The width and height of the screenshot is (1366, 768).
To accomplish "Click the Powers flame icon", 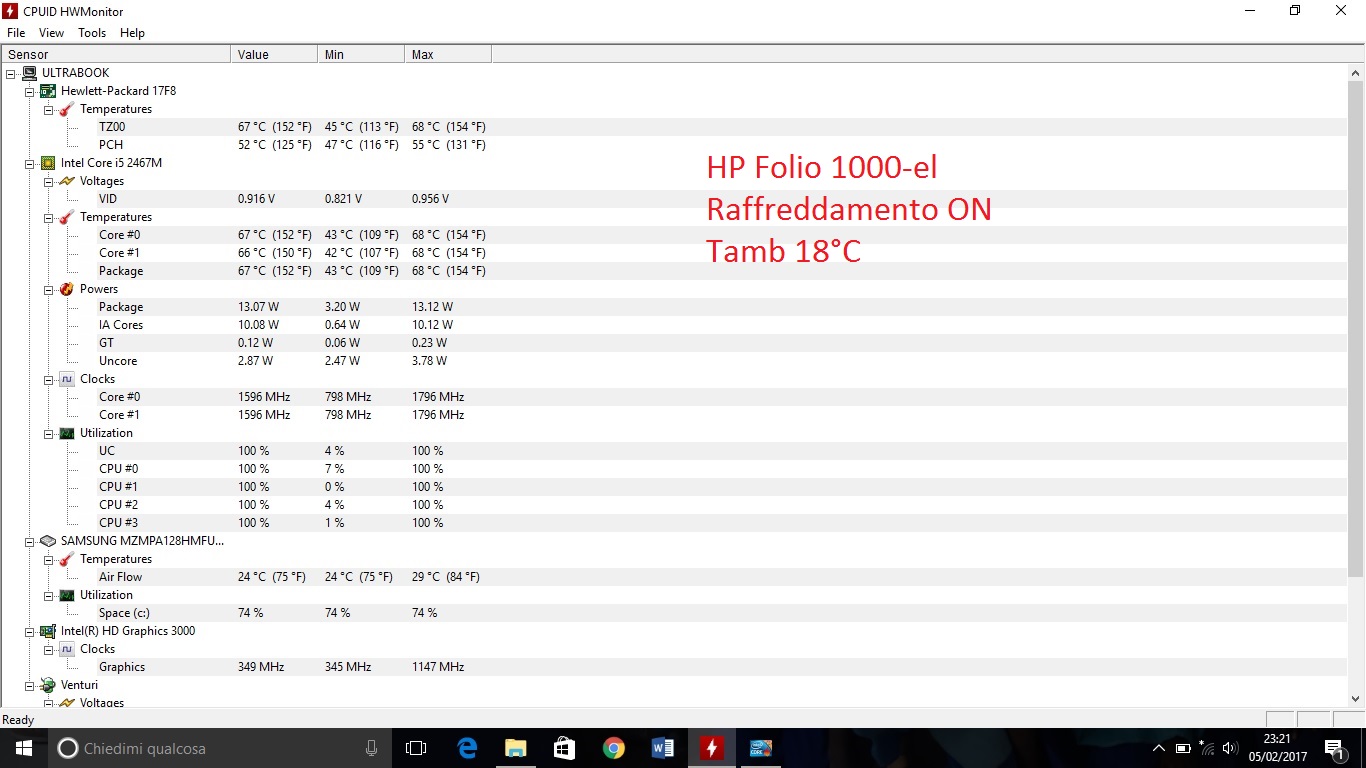I will 67,289.
